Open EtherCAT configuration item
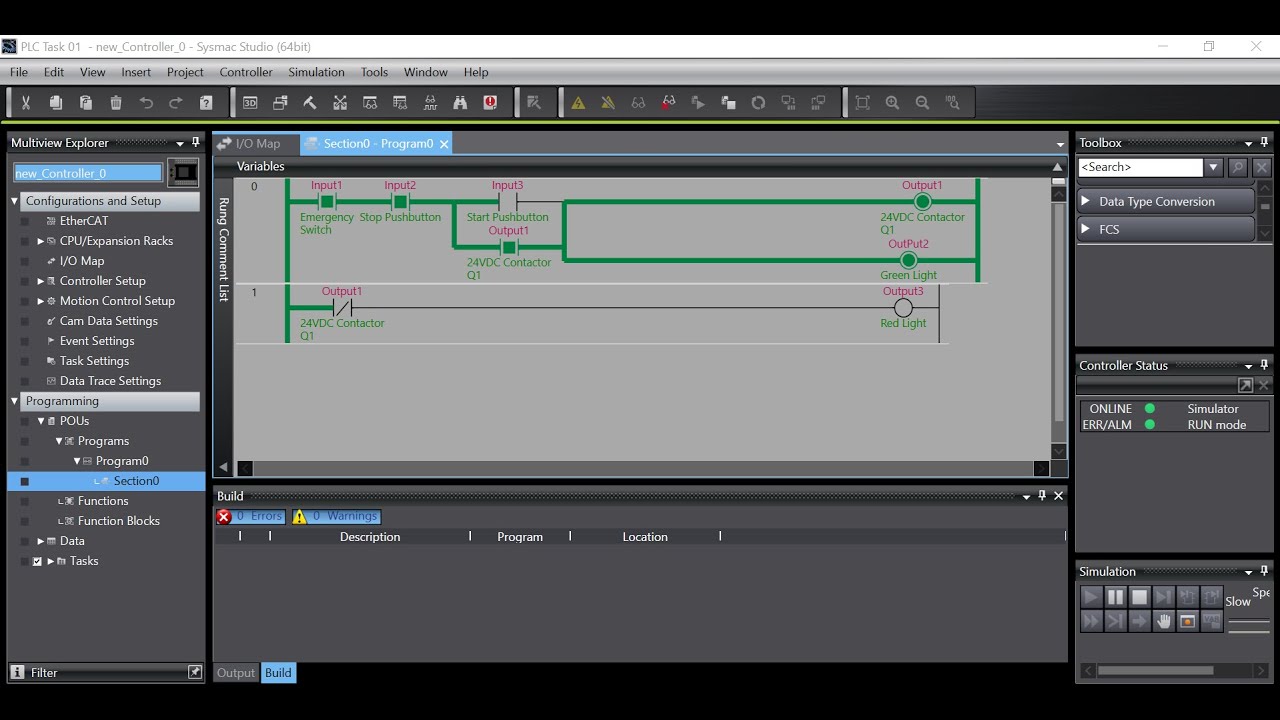1280x720 pixels. pyautogui.click(x=84, y=221)
